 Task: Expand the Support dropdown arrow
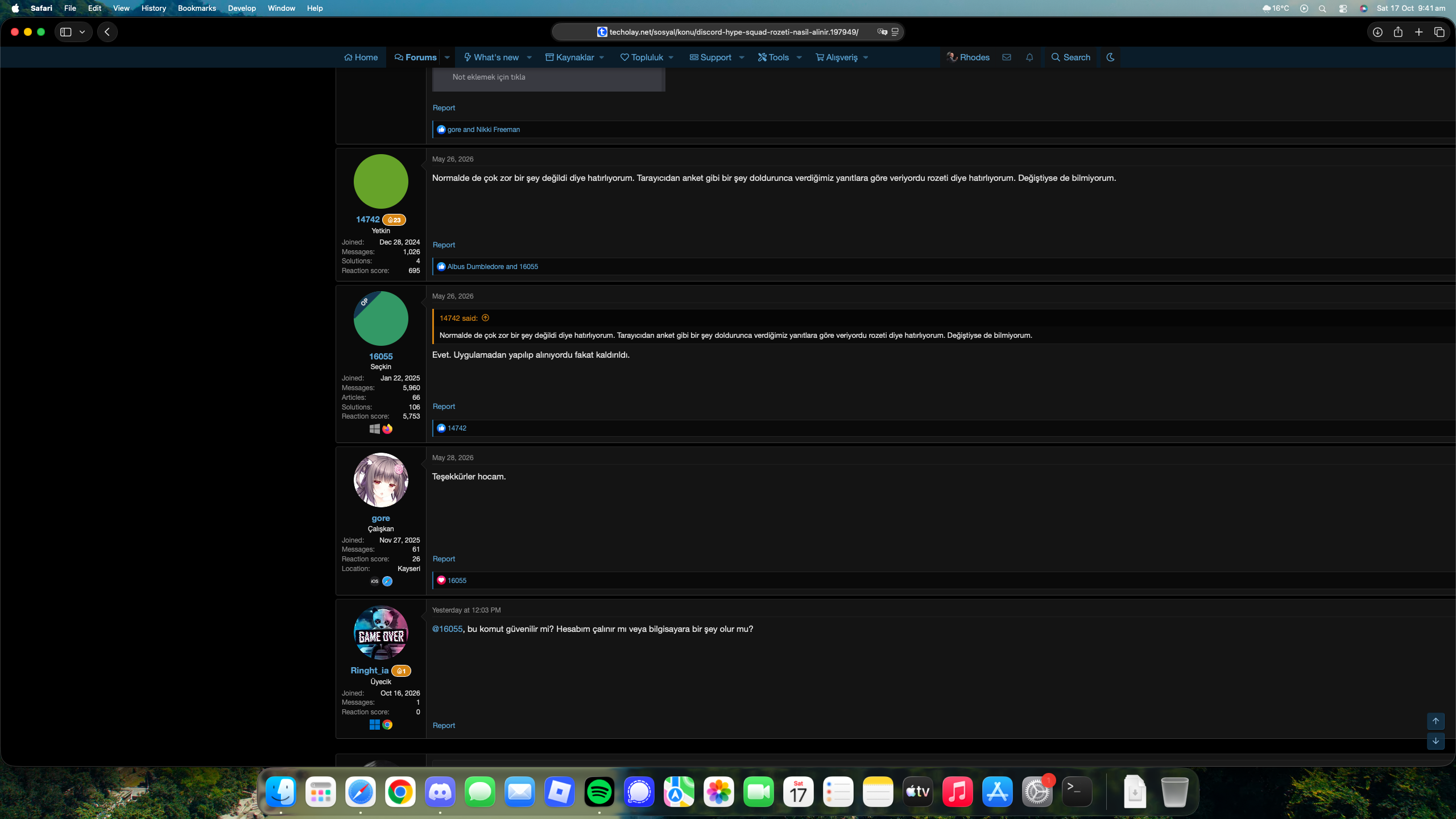(x=742, y=57)
